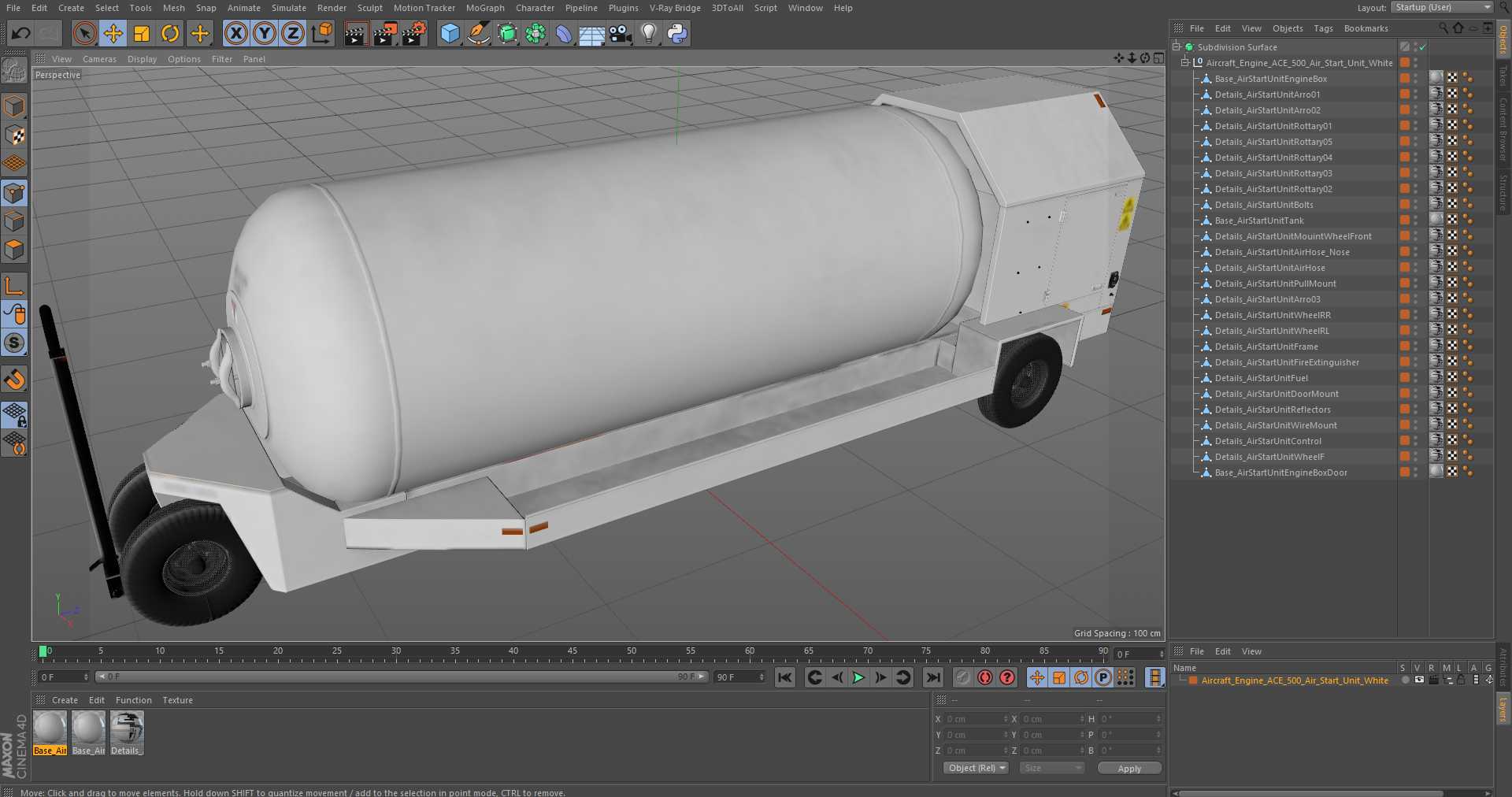This screenshot has width=1512, height=797.
Task: Open the Object (Rel) coordinate dropdown
Action: point(976,768)
